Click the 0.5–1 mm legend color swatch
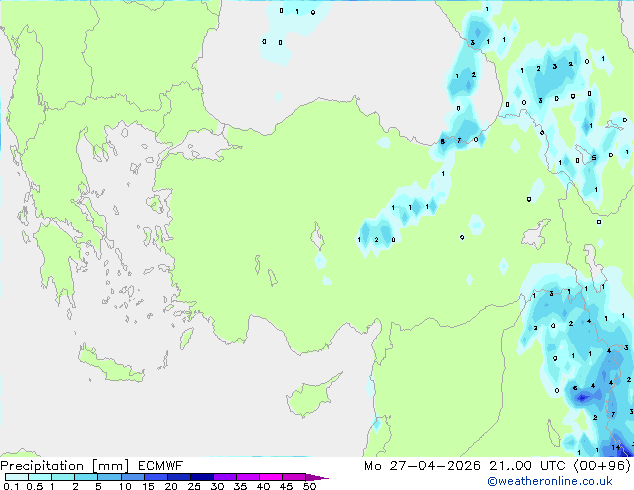The height and width of the screenshot is (490, 634). (40, 477)
